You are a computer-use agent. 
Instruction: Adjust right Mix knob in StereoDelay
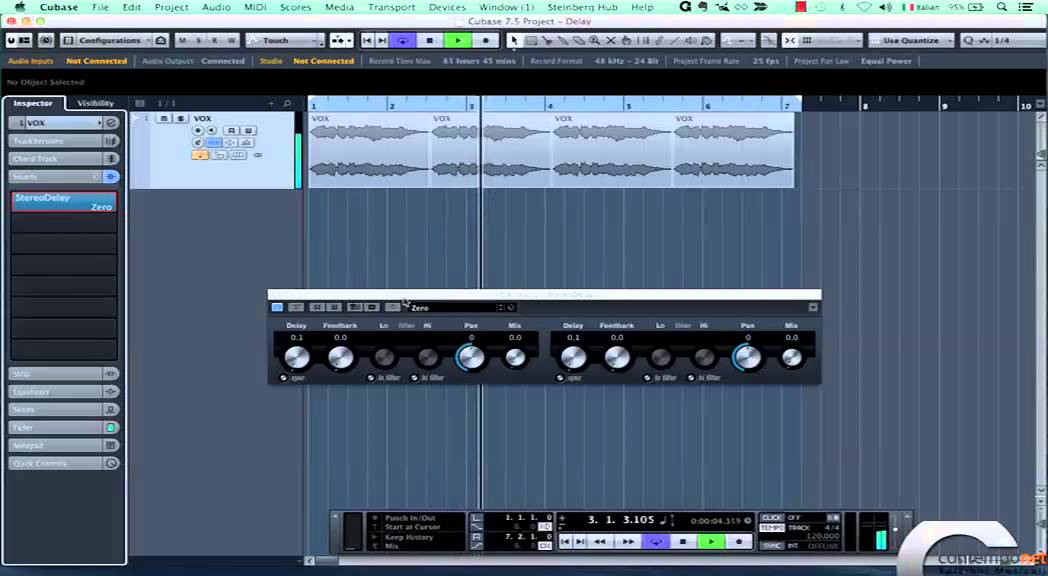tap(791, 358)
